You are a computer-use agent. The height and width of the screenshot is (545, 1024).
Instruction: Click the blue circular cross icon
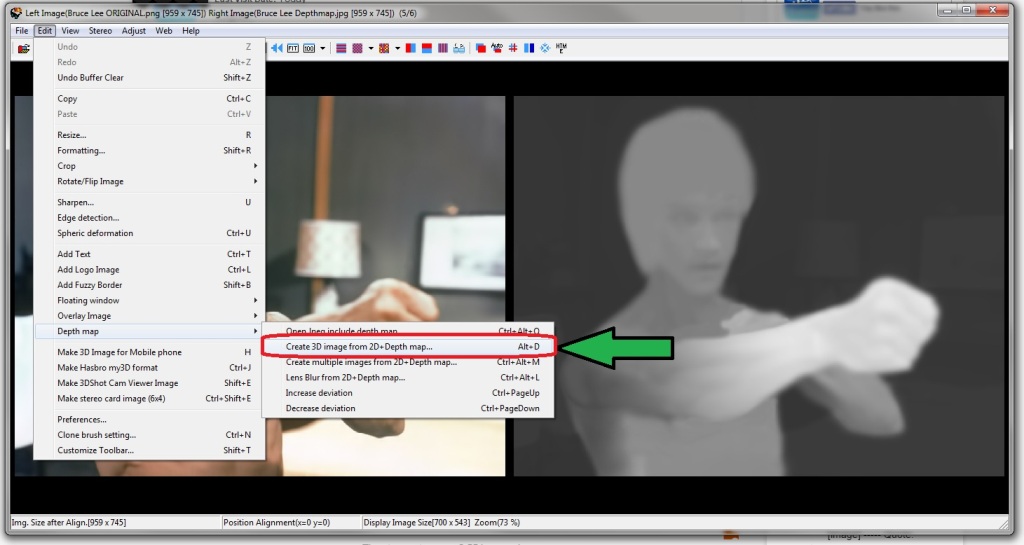click(x=545, y=48)
